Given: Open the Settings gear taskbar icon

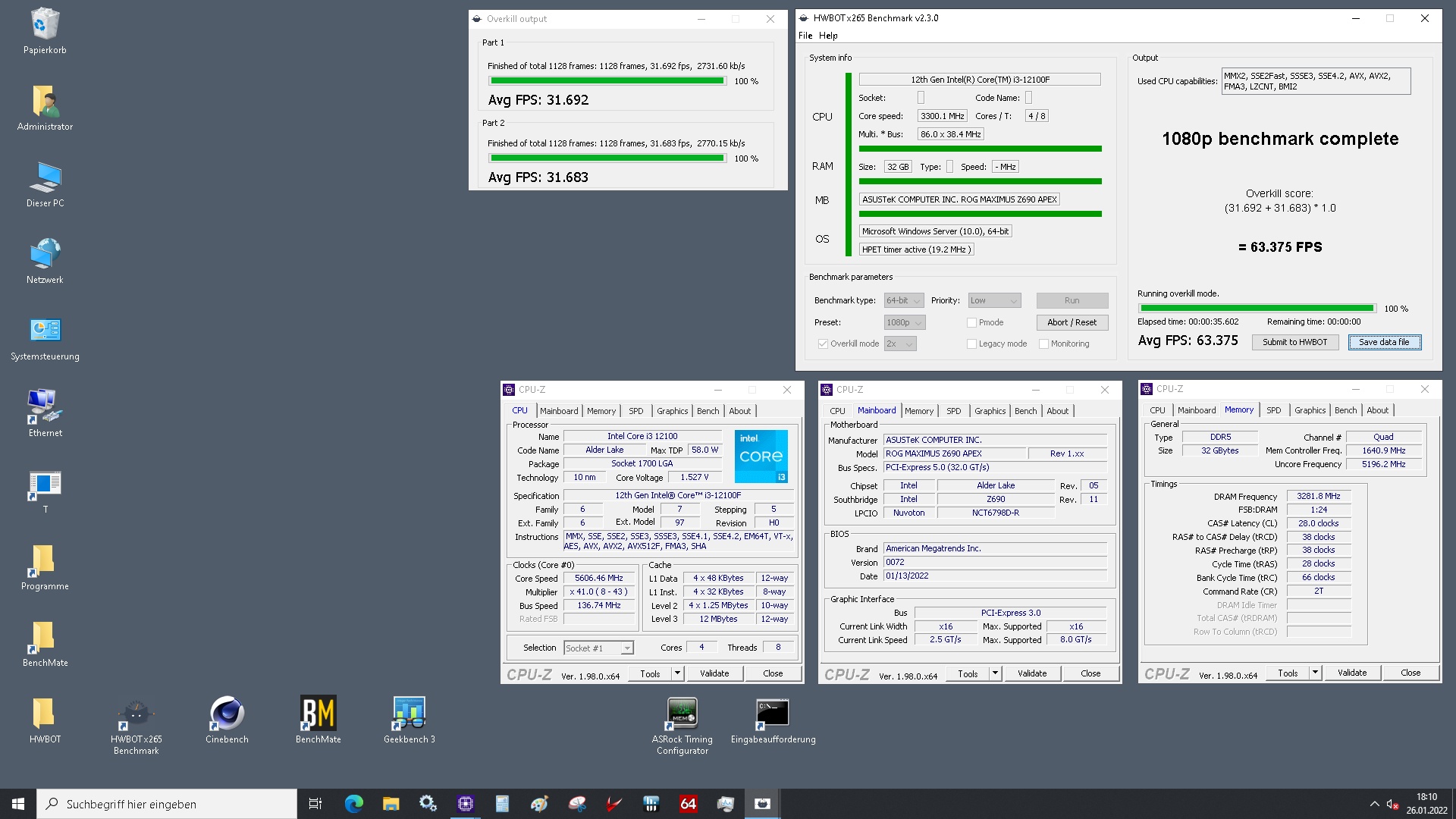Looking at the screenshot, I should 428,804.
